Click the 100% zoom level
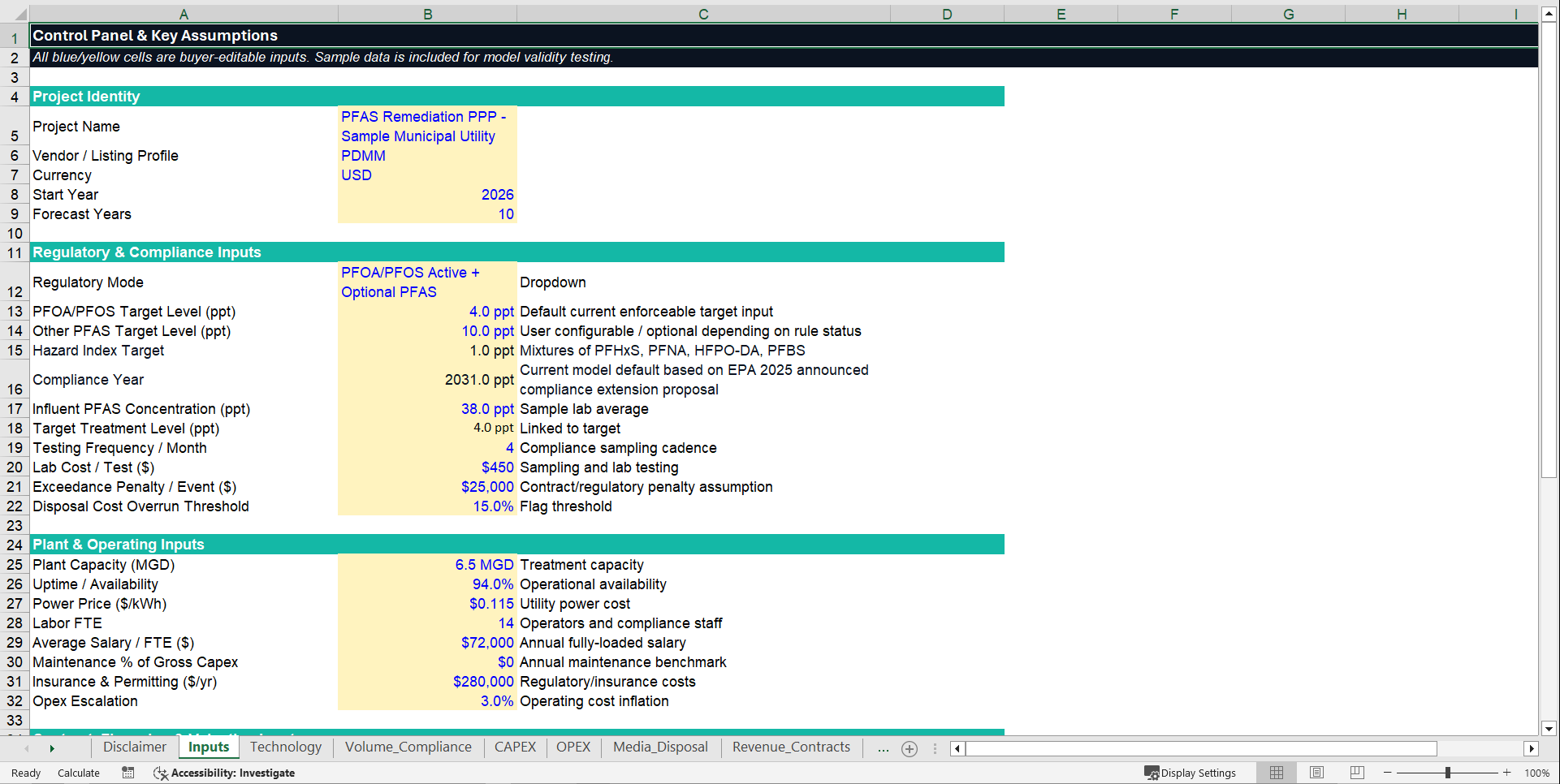Screen dimensions: 1560x784 (x=1536, y=773)
